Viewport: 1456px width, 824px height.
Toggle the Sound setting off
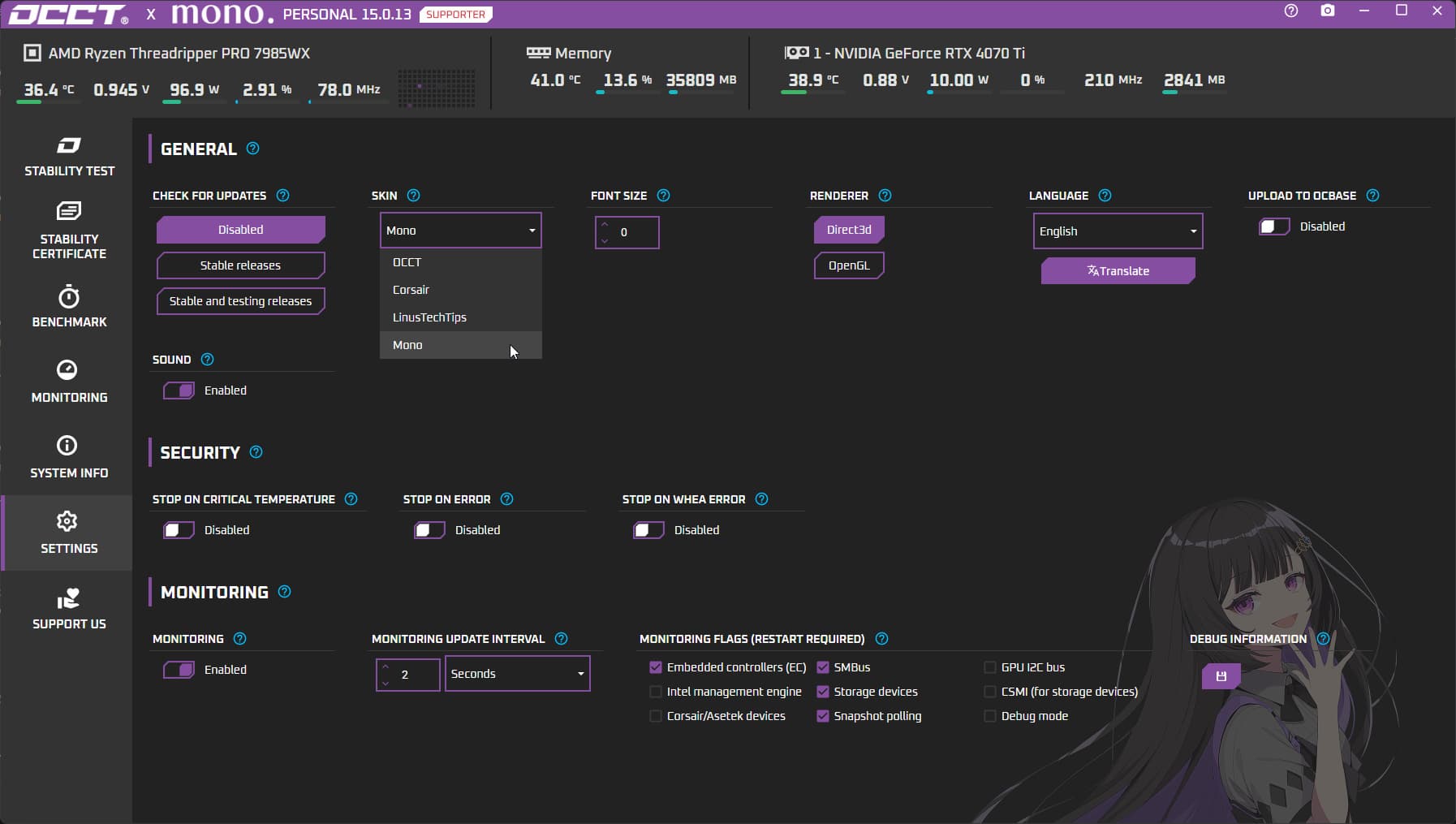point(179,390)
